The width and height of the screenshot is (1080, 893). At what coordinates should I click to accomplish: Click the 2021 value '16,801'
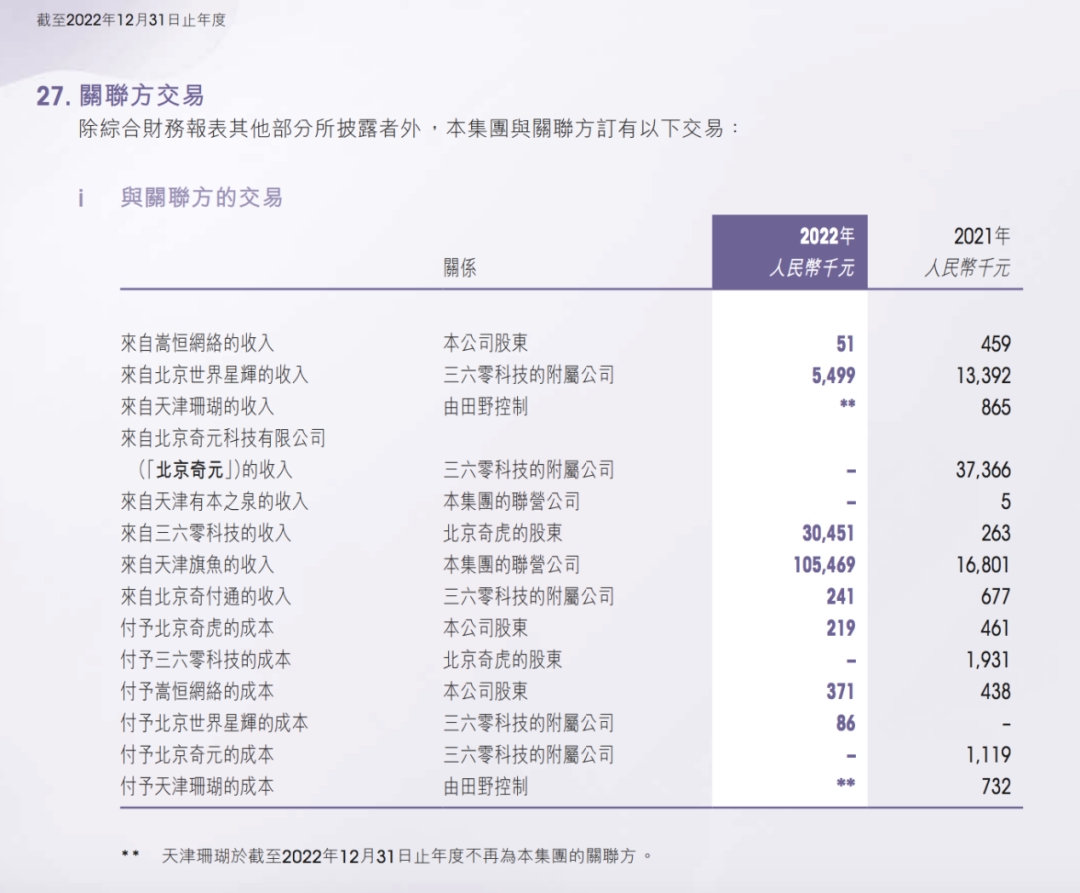click(x=984, y=565)
